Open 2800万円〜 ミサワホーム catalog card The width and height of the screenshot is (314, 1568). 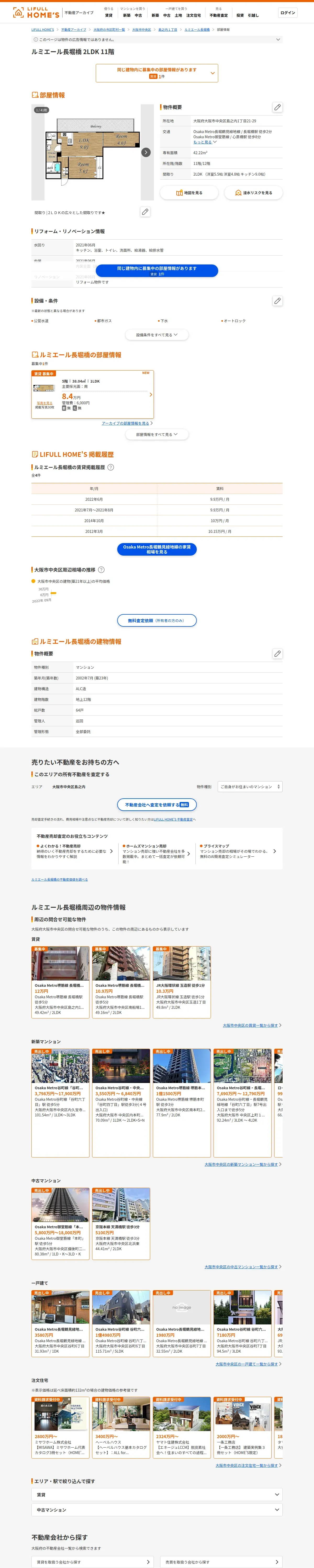[60, 1427]
